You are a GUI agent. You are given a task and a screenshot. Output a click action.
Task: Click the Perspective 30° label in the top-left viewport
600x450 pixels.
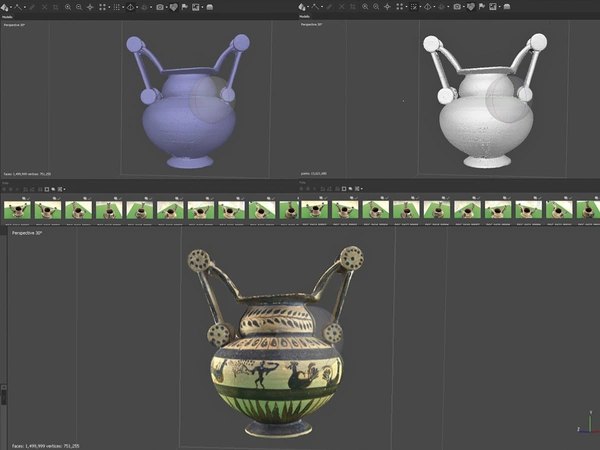[x=17, y=23]
